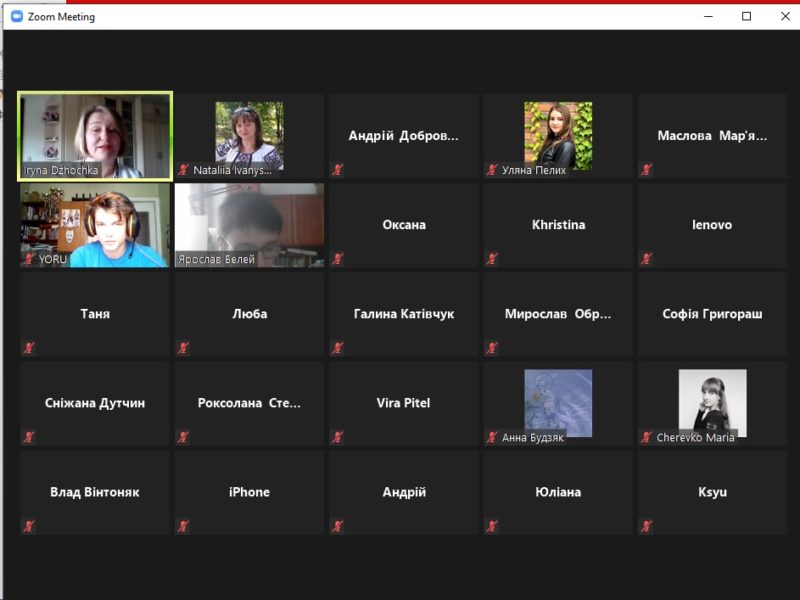This screenshot has width=800, height=600.
Task: Click the muted microphone icon on Оксана's tile
Action: (338, 259)
